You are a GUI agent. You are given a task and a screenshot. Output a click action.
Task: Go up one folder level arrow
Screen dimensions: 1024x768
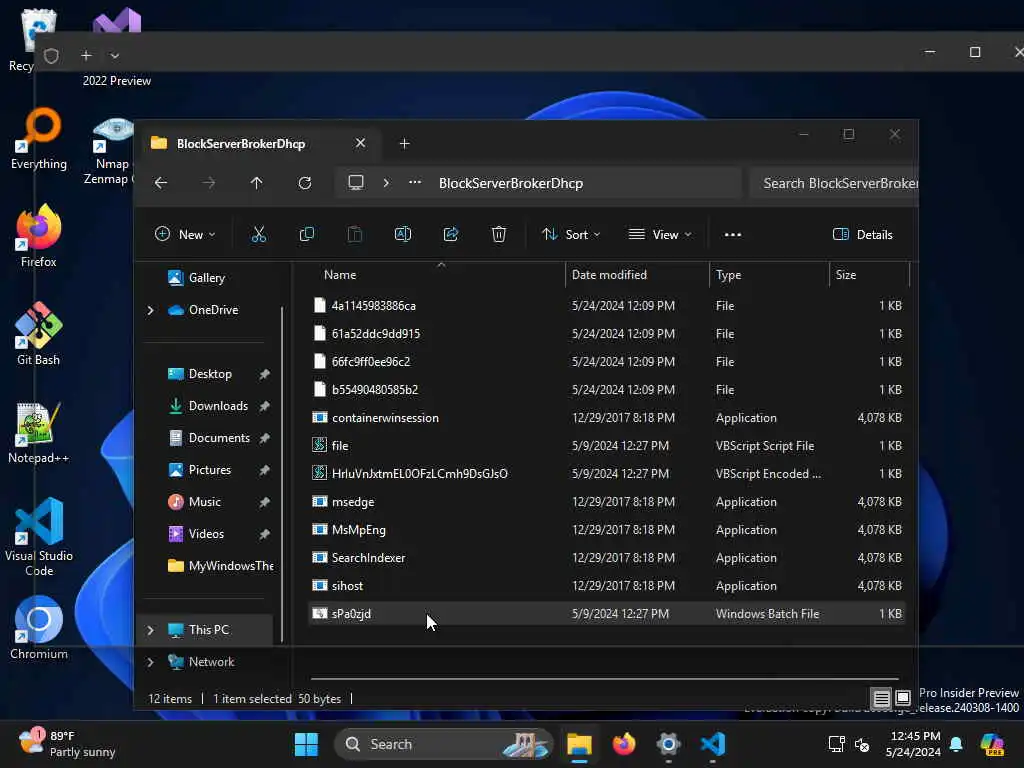[257, 183]
